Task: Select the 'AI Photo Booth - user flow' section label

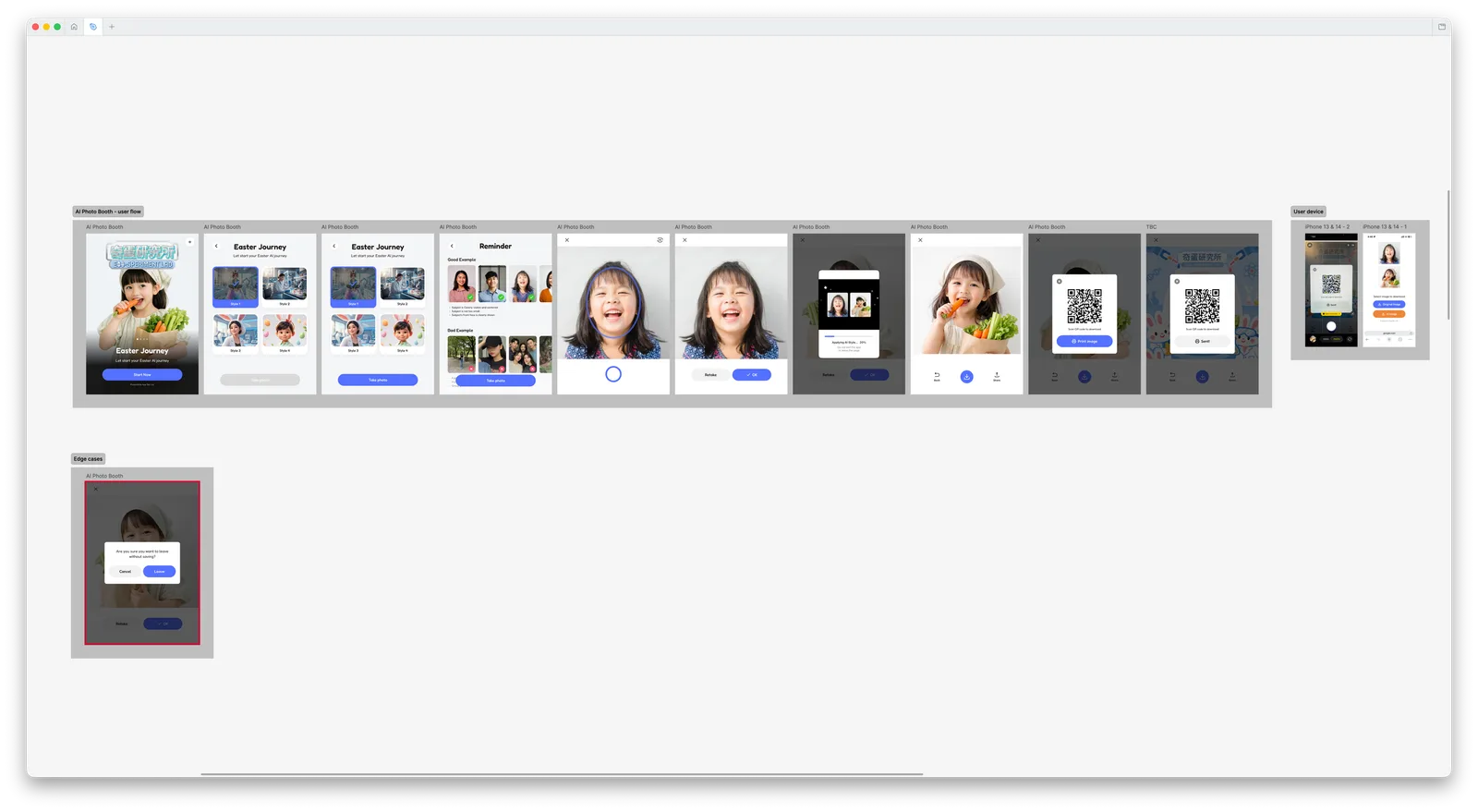Action: pos(108,212)
